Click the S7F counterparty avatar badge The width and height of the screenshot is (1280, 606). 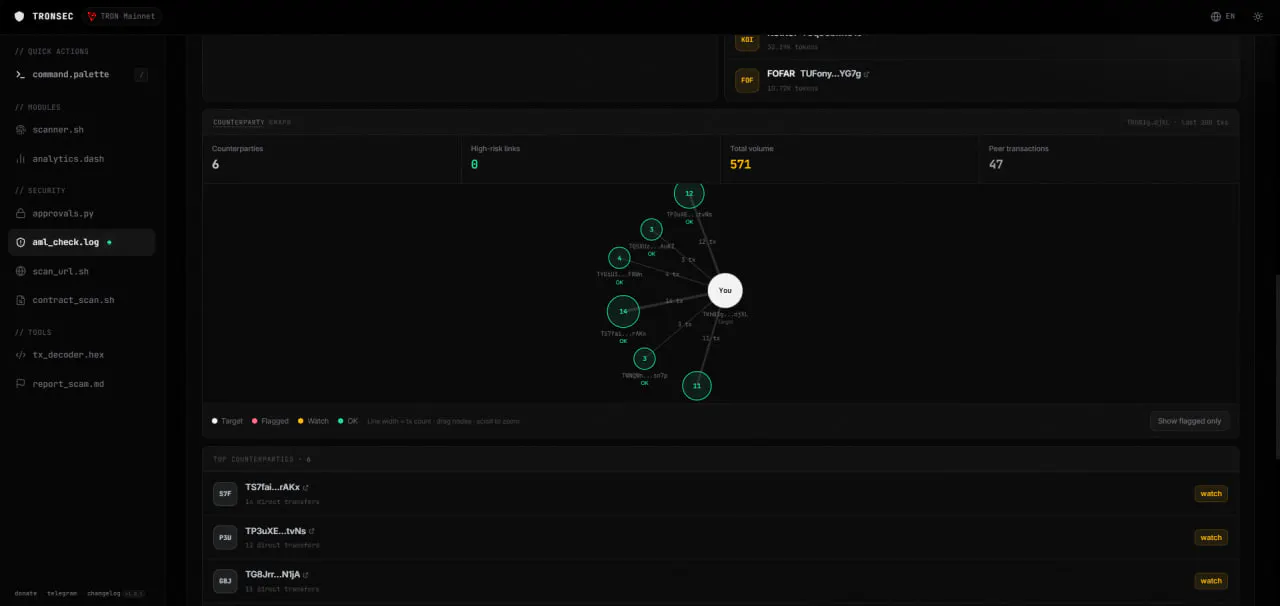coord(225,493)
